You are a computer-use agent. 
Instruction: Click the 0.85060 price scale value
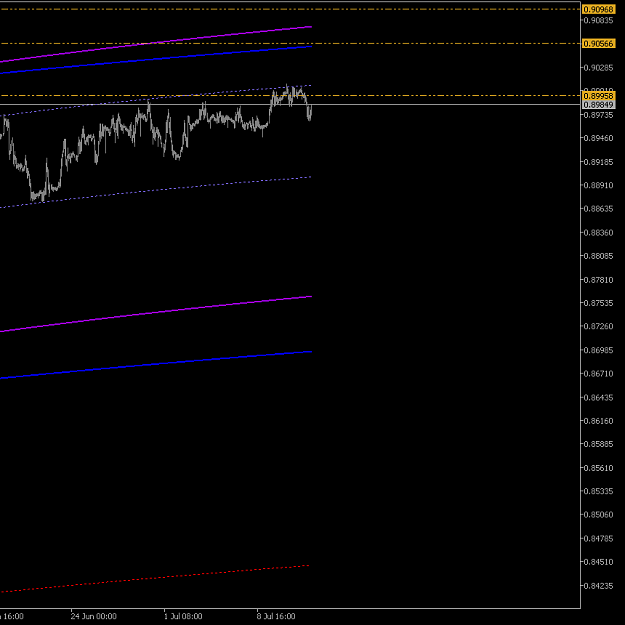click(x=598, y=515)
